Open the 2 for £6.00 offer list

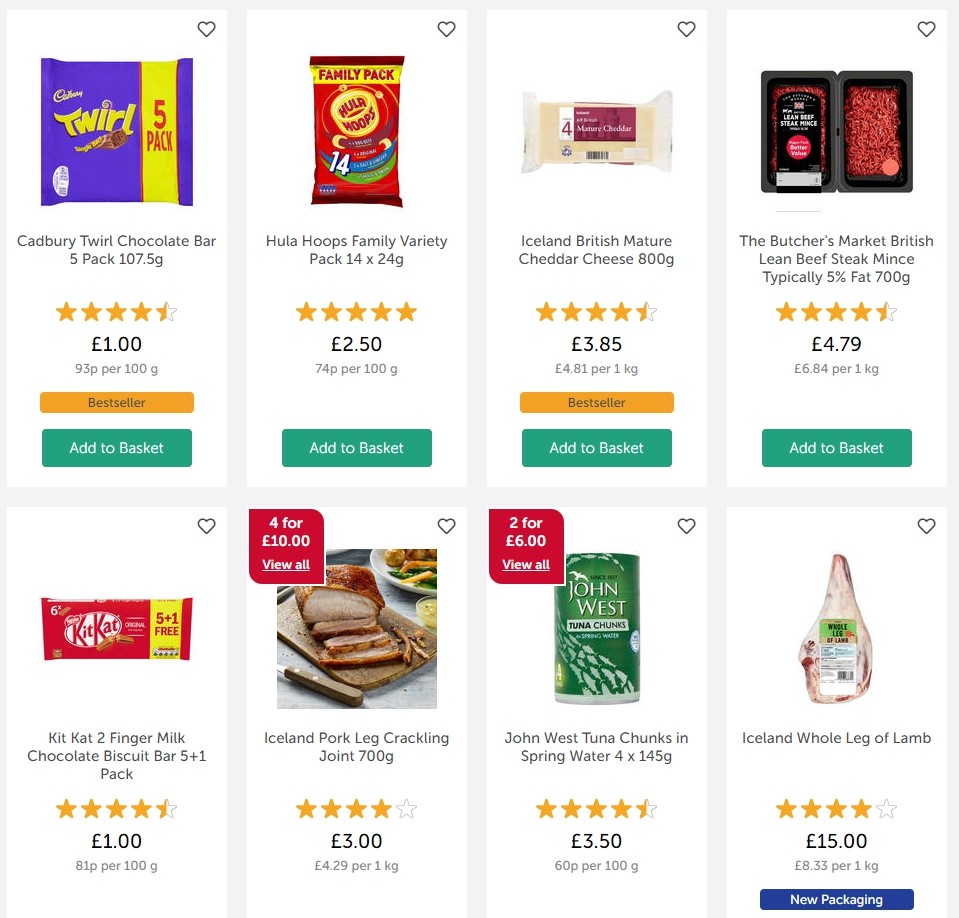point(525,565)
